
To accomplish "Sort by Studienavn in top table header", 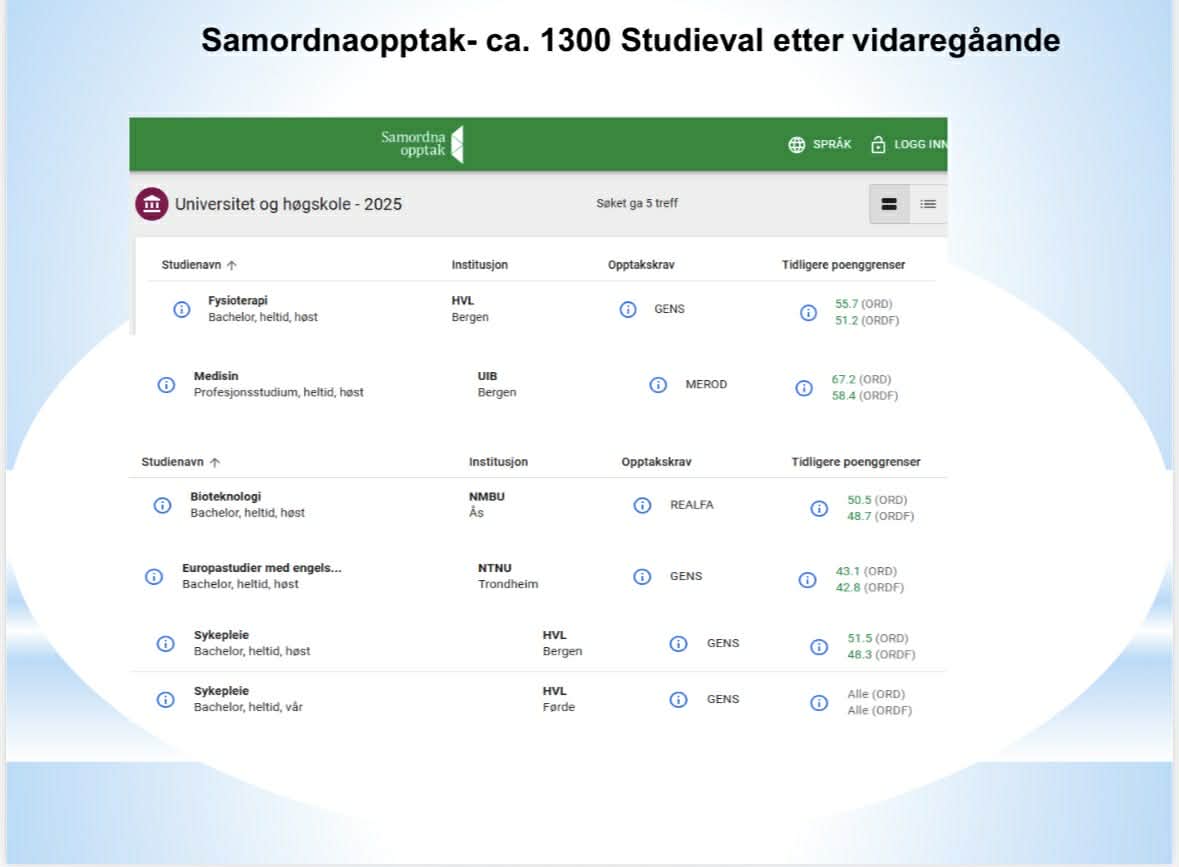I will pyautogui.click(x=198, y=265).
